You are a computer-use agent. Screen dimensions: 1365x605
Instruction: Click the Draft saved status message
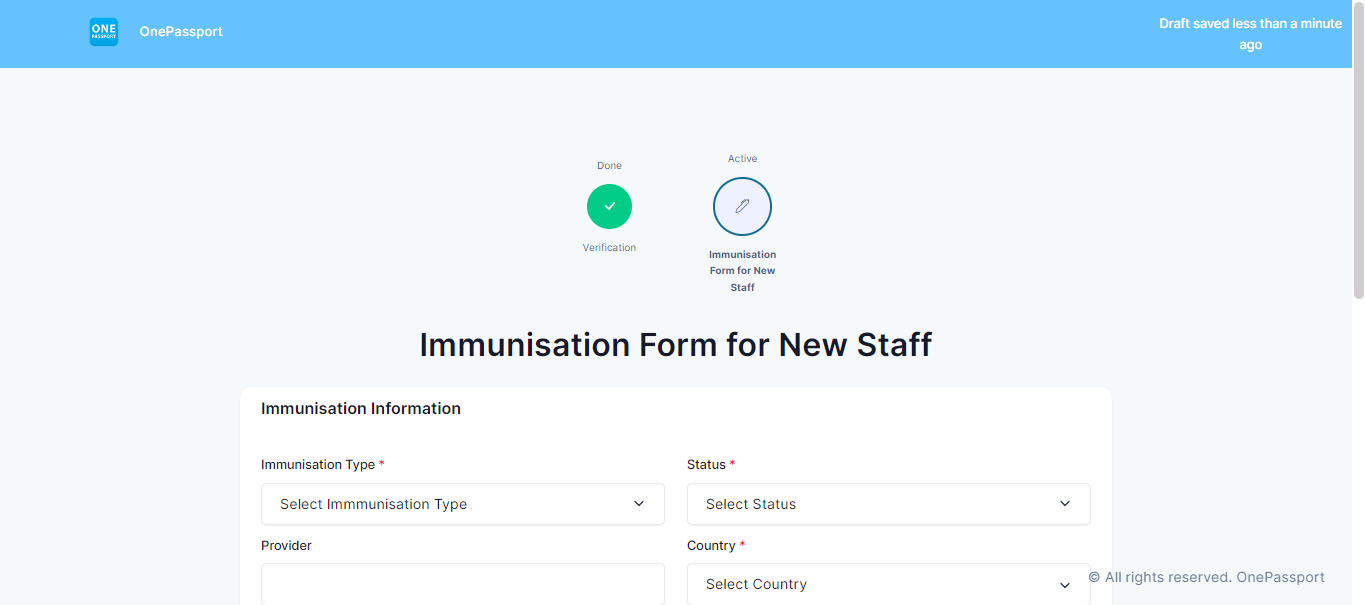pos(1250,34)
